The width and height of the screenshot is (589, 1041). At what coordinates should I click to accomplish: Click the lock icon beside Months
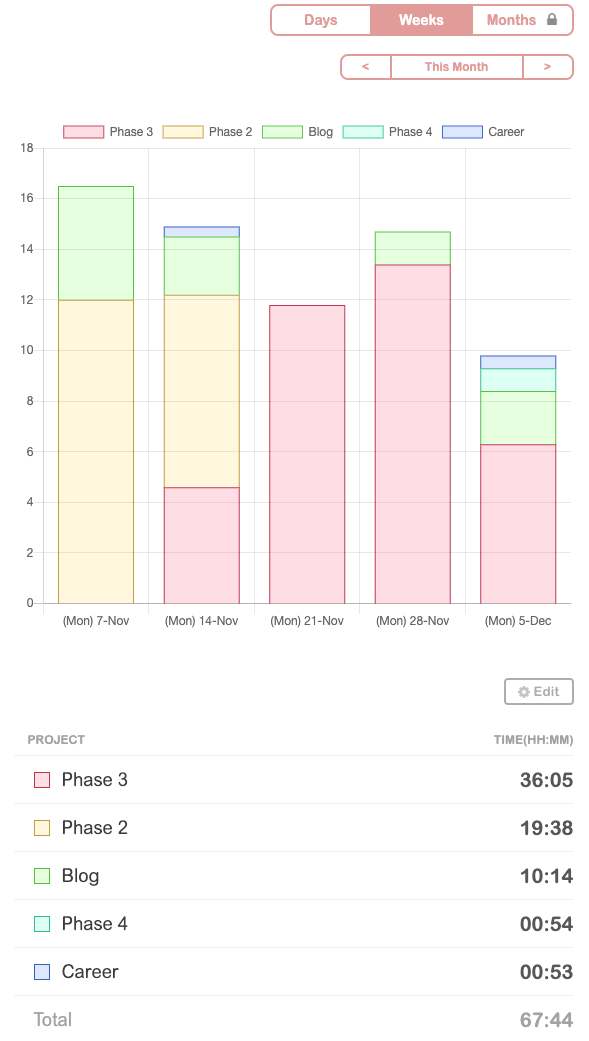[x=552, y=19]
